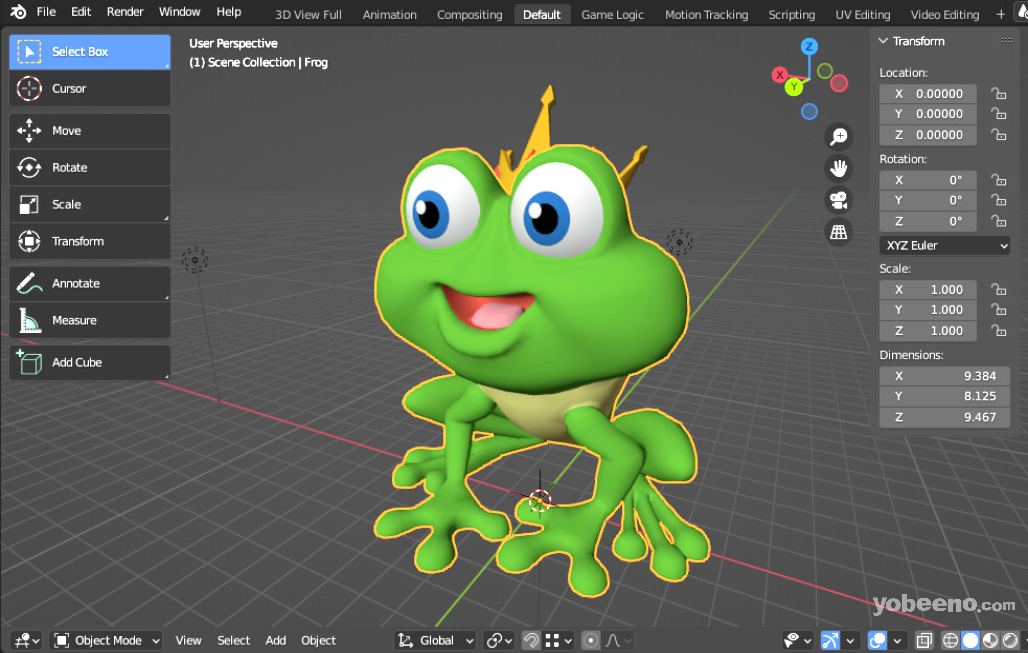Click the Location X value field
Image resolution: width=1028 pixels, height=653 pixels.
(928, 94)
